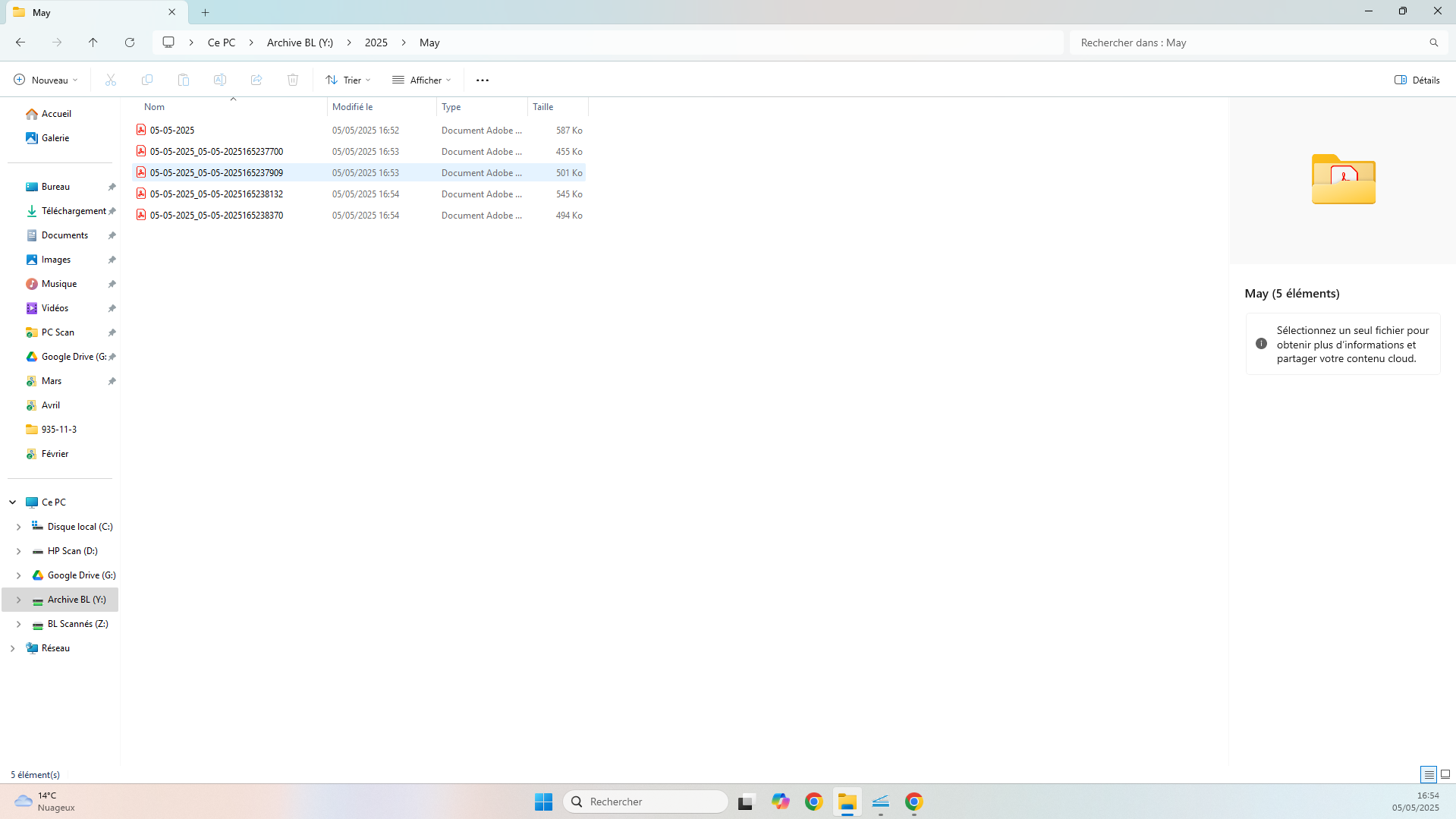Click the Refresh icon in navigation bar
This screenshot has height=819, width=1456.
pyautogui.click(x=130, y=43)
